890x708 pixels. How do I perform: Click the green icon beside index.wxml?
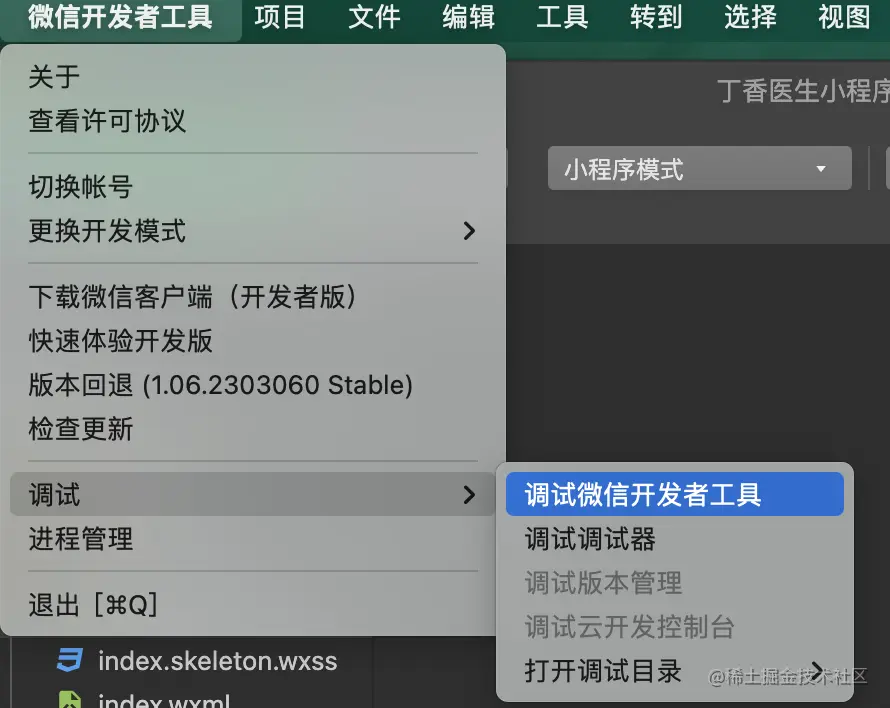[x=70, y=699]
